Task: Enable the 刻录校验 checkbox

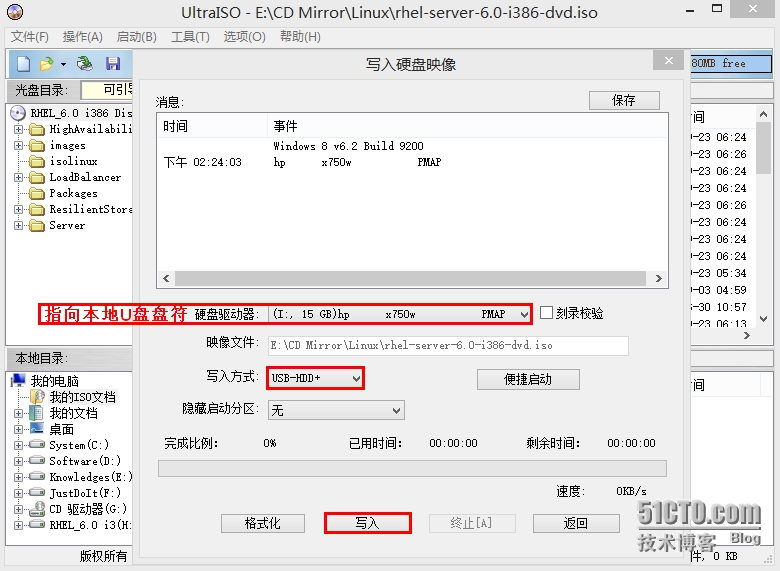Action: pos(546,313)
